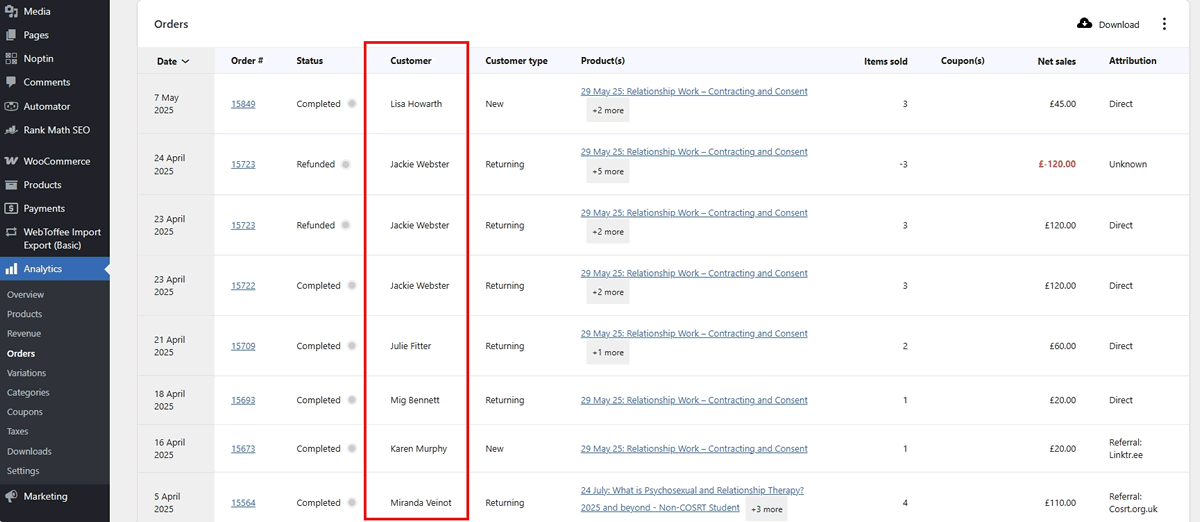This screenshot has height=522, width=1200.
Task: Expand +3 more products for Miranda Veinot
Action: 766,509
